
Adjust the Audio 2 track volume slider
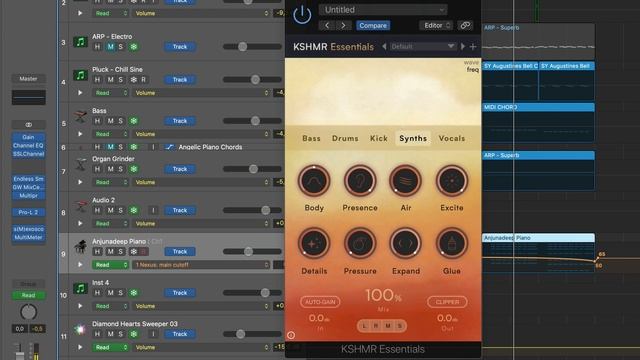click(252, 210)
